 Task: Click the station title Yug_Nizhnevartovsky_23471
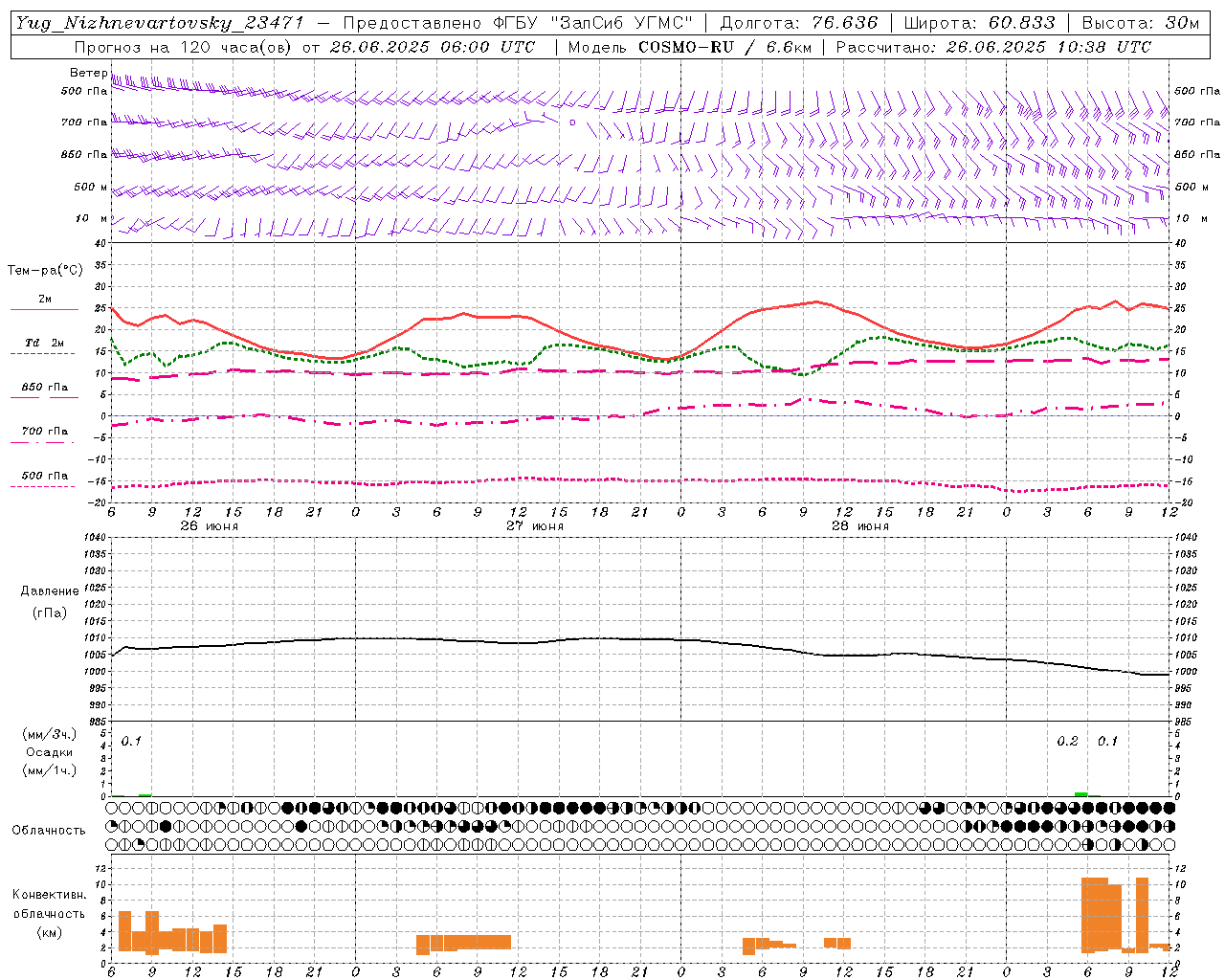point(160,23)
